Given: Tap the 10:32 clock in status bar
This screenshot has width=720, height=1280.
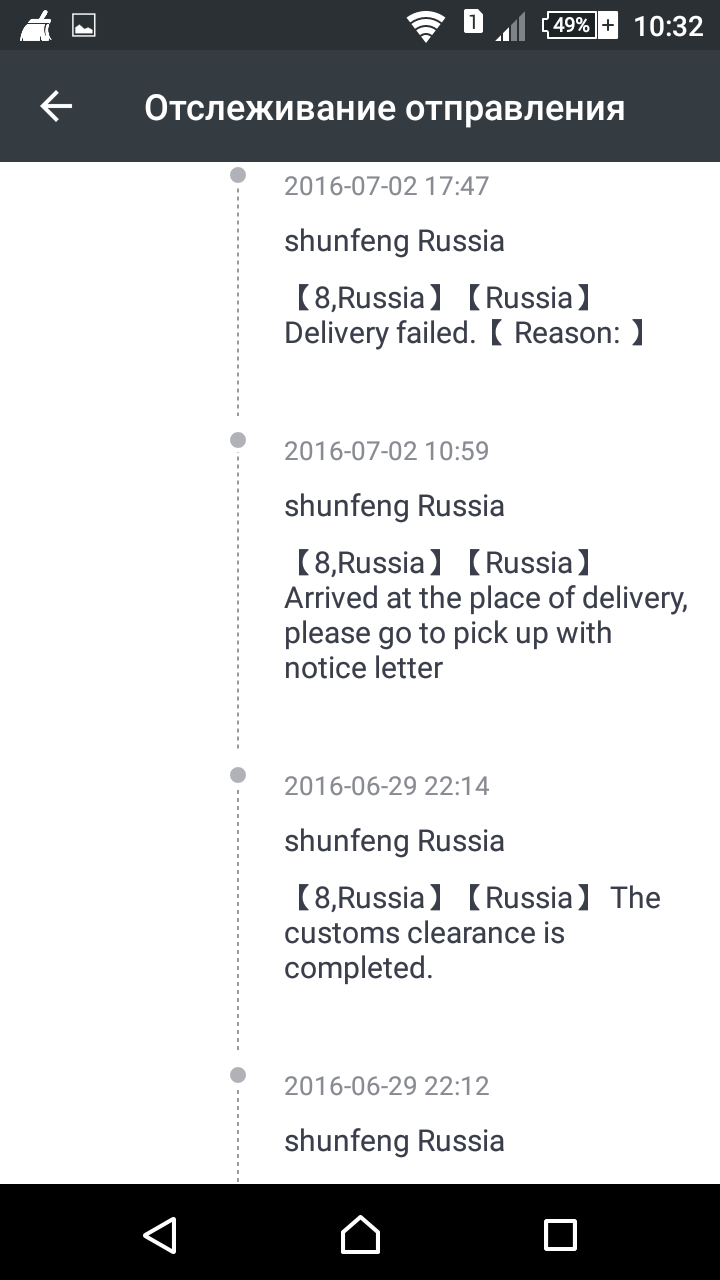Looking at the screenshot, I should pos(669,26).
